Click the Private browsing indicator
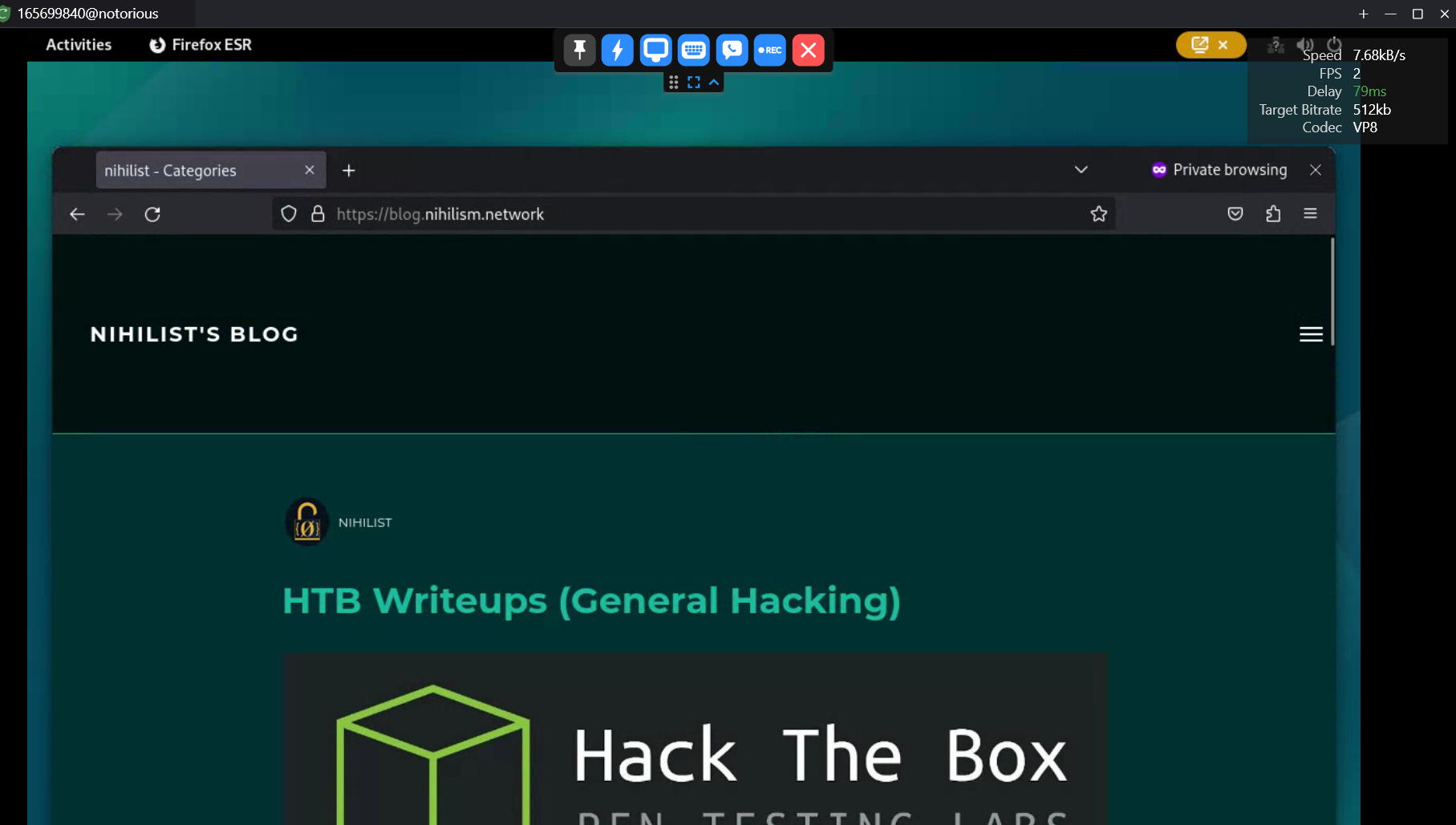Image resolution: width=1456 pixels, height=825 pixels. point(1219,169)
